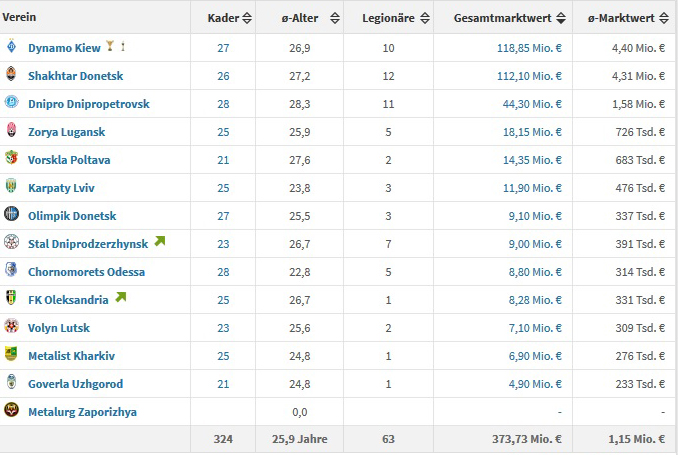Click the Dynamo Kiew club crest icon
Image resolution: width=678 pixels, height=455 pixels.
pyautogui.click(x=11, y=48)
